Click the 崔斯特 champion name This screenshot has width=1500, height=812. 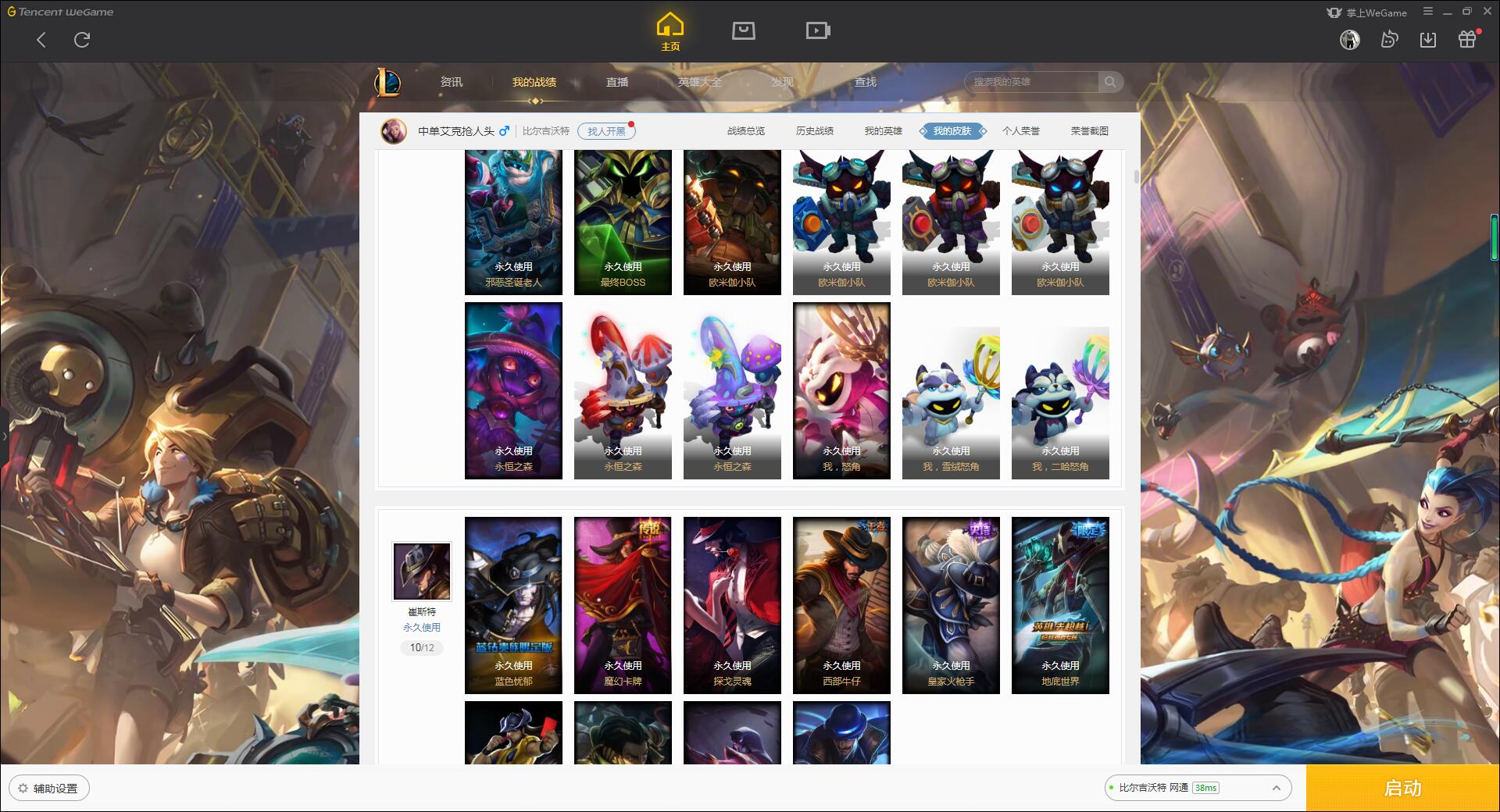tap(422, 612)
